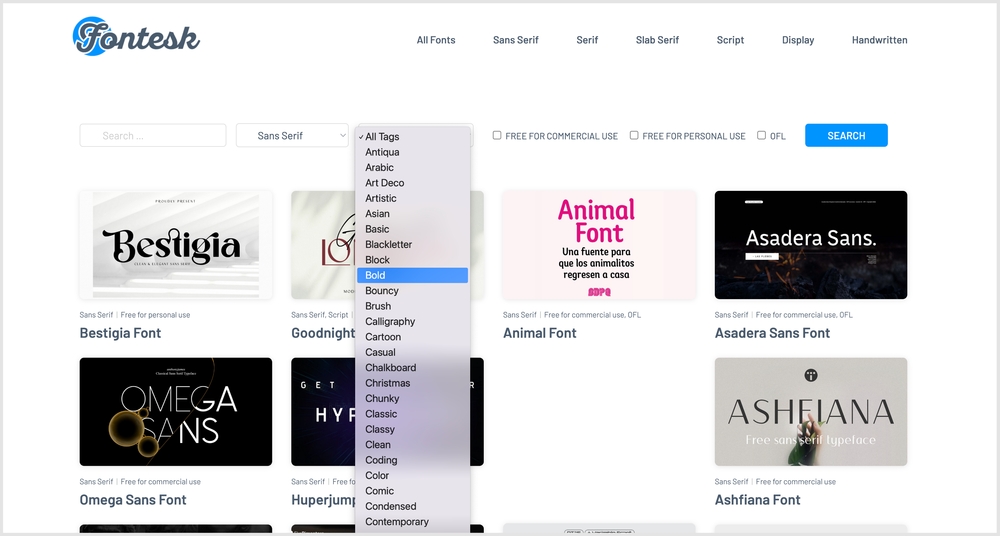Choose Condensed tag option
The image size is (1000, 536).
(x=413, y=506)
